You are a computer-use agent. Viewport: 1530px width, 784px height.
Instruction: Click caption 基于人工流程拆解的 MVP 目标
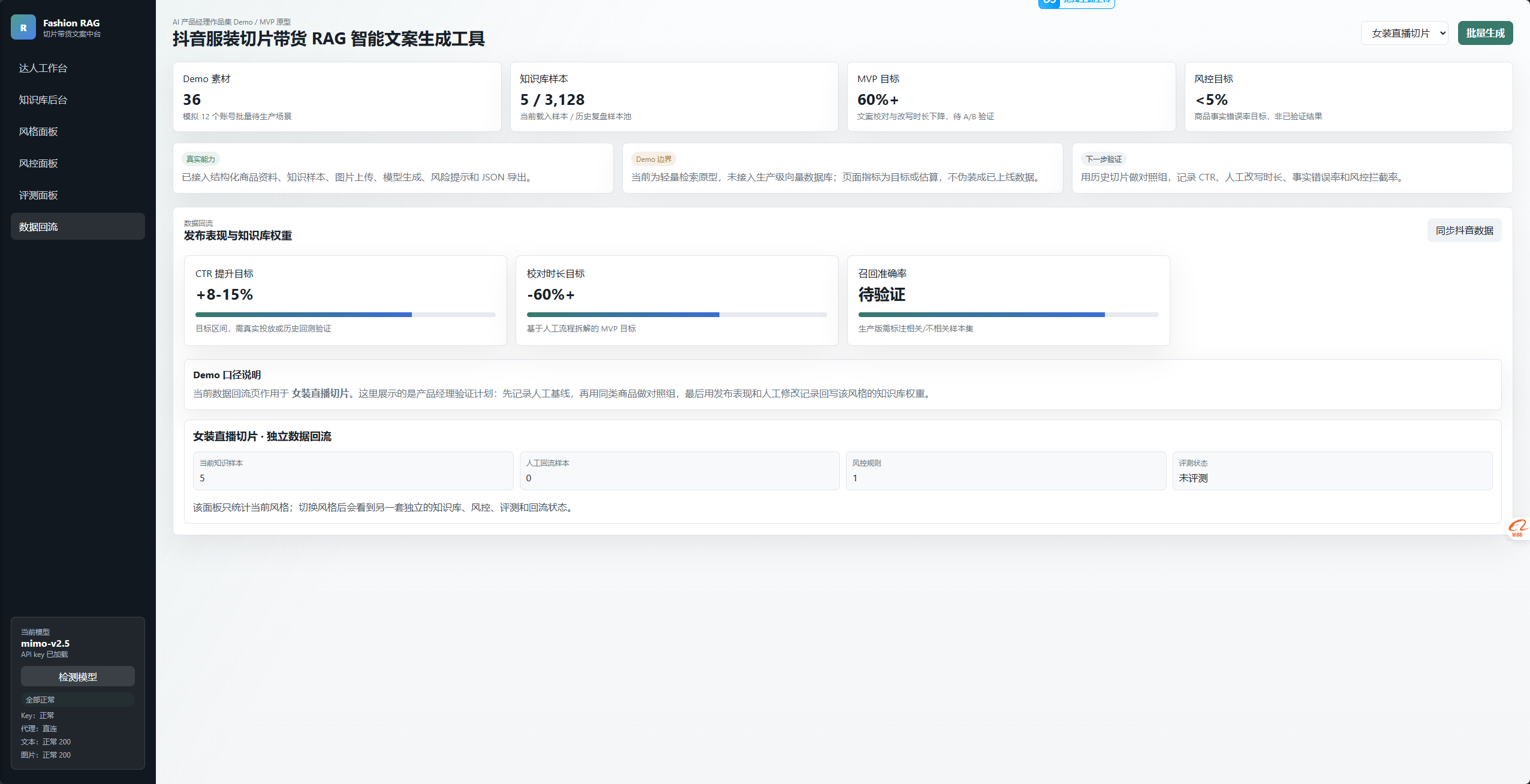582,328
